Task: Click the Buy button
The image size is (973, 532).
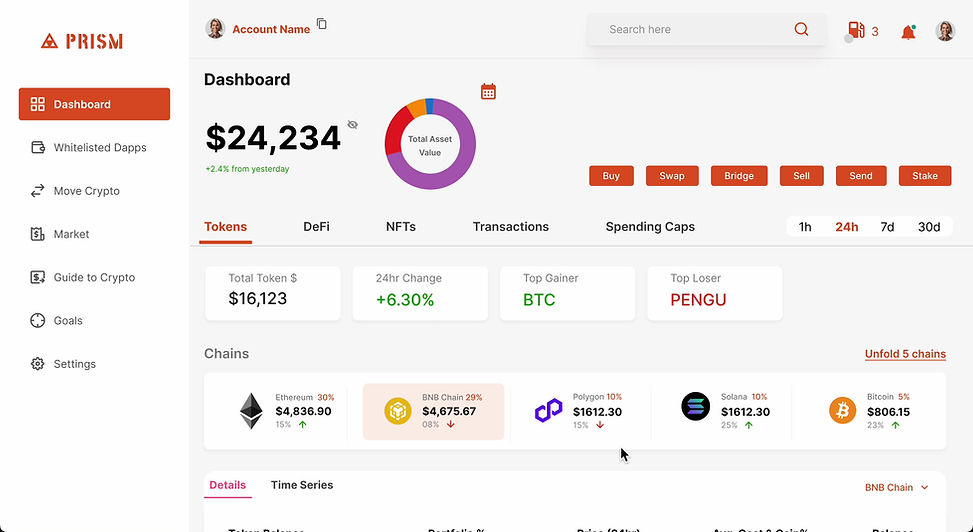Action: tap(611, 176)
